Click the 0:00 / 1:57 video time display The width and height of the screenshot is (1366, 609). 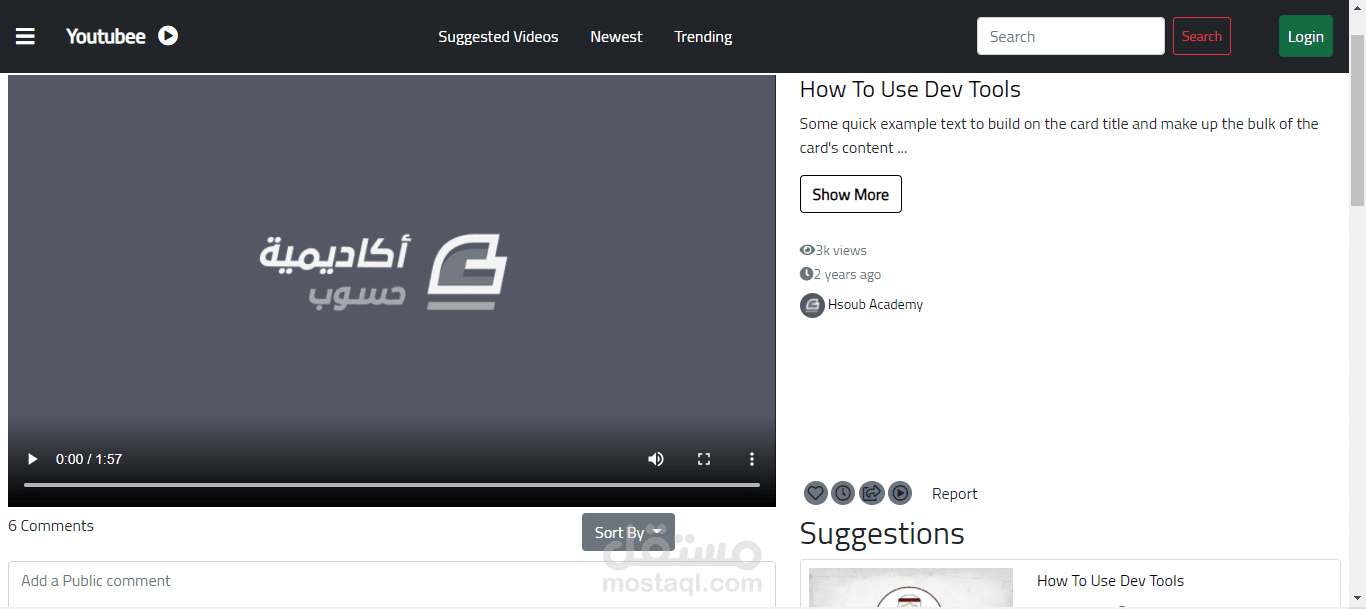[89, 459]
